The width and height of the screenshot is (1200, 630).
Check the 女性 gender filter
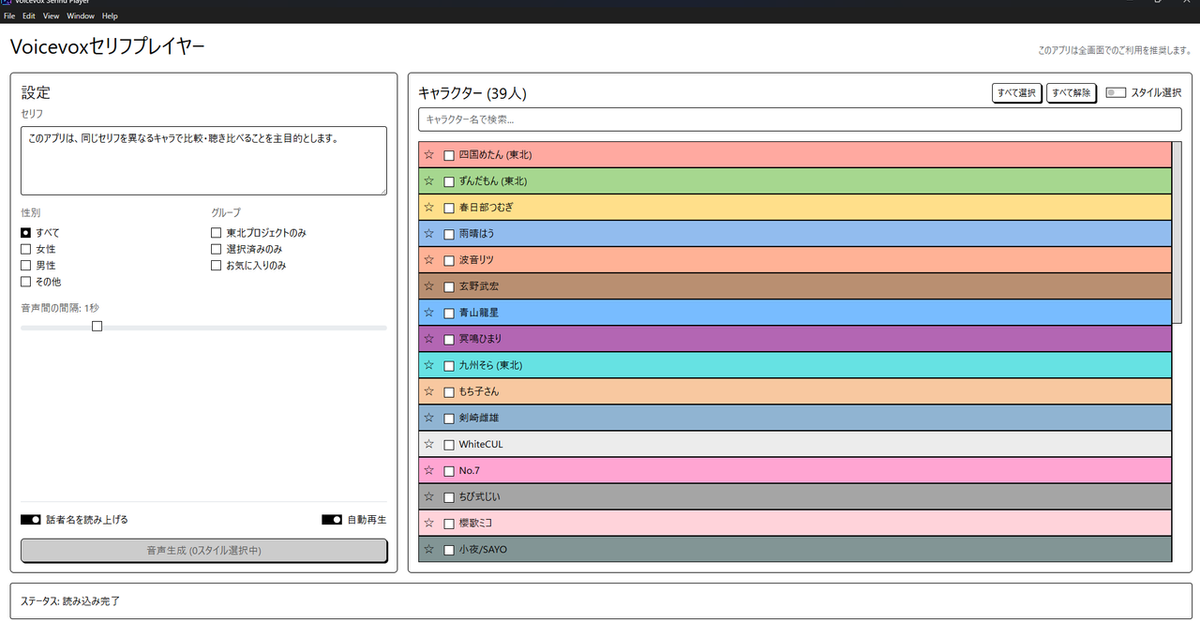26,249
